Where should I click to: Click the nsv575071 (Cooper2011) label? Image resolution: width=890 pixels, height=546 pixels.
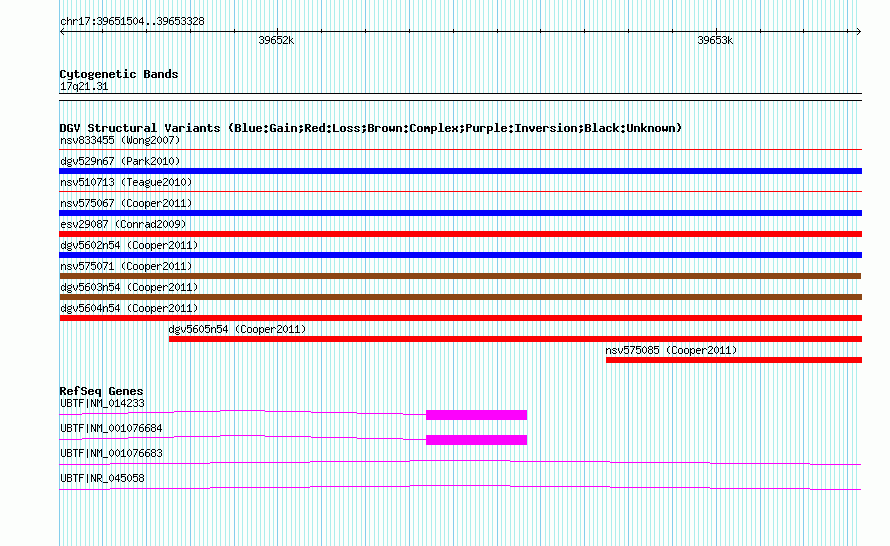tap(126, 266)
